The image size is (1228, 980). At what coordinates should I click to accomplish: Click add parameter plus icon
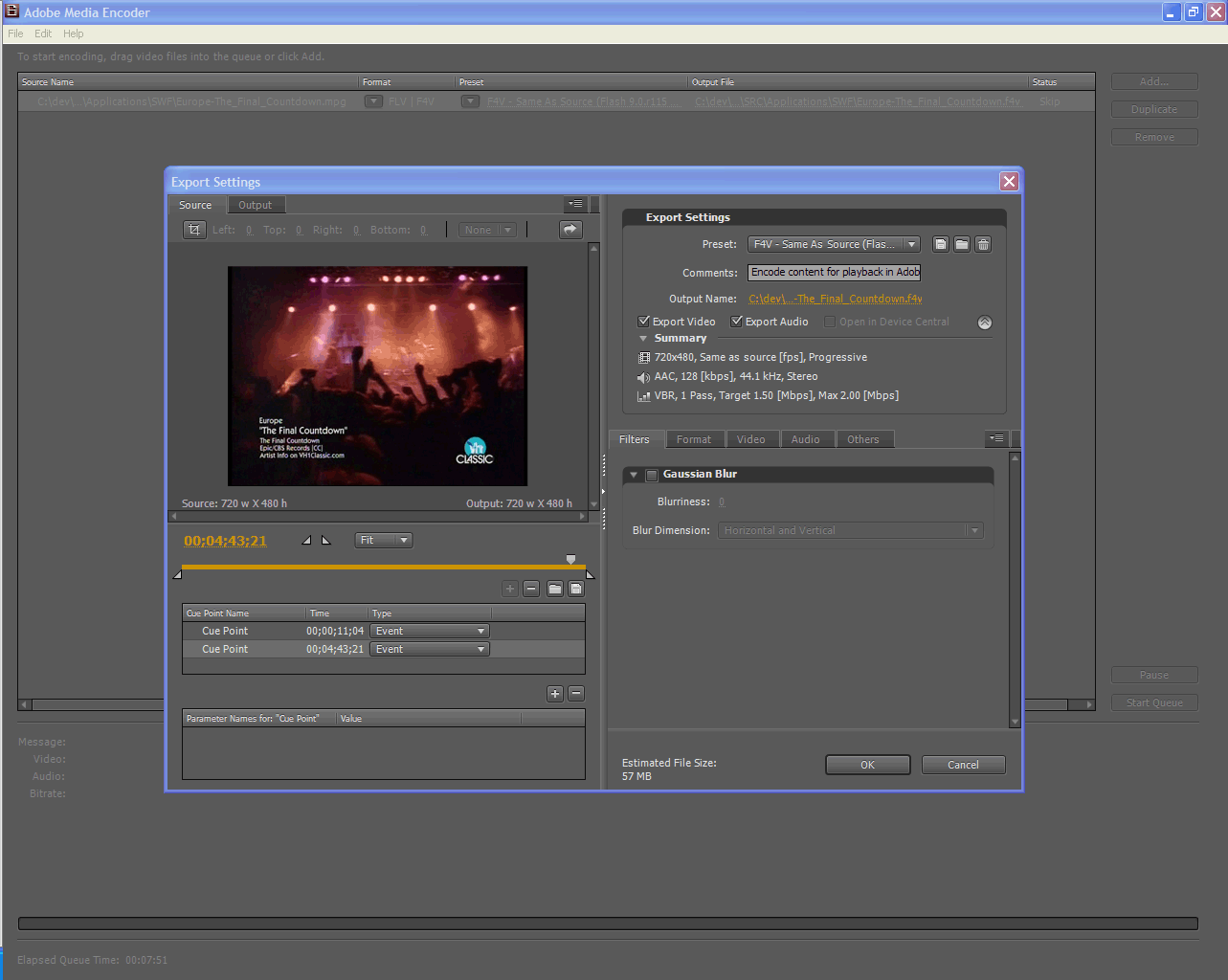555,694
